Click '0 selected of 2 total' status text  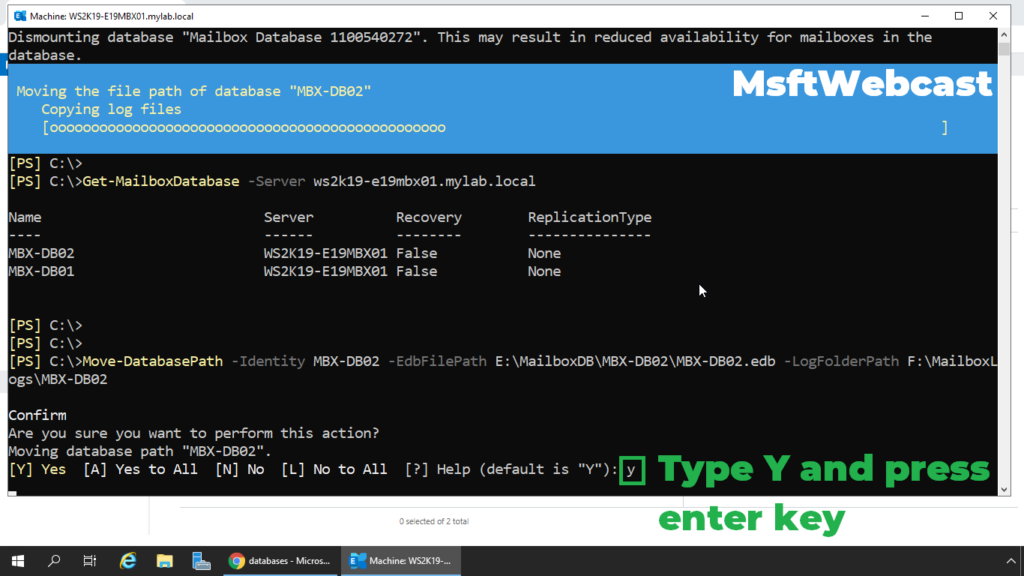click(x=434, y=521)
